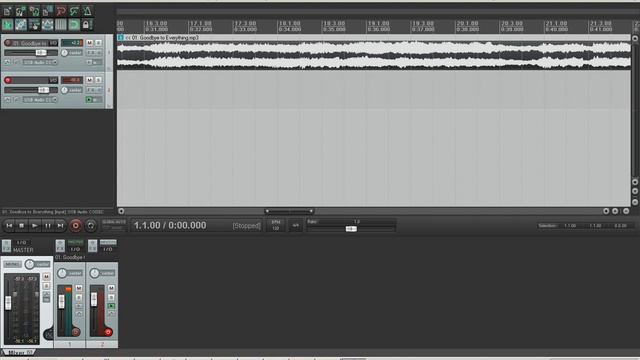Screen dimensions: 640x360
Task: Click the Master pan knob in the mixer
Action: tap(29, 264)
